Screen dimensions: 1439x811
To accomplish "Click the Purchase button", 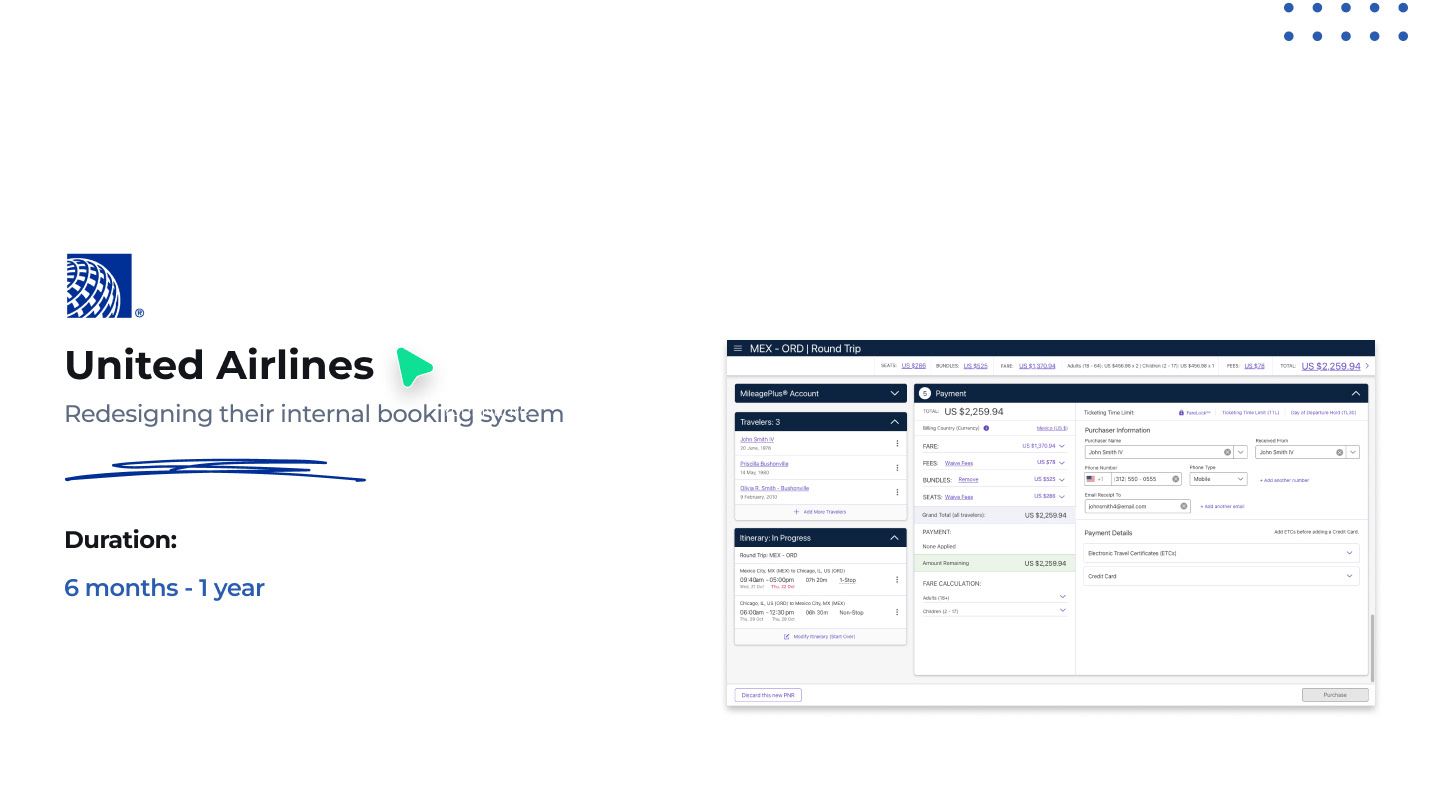I will tap(1335, 695).
